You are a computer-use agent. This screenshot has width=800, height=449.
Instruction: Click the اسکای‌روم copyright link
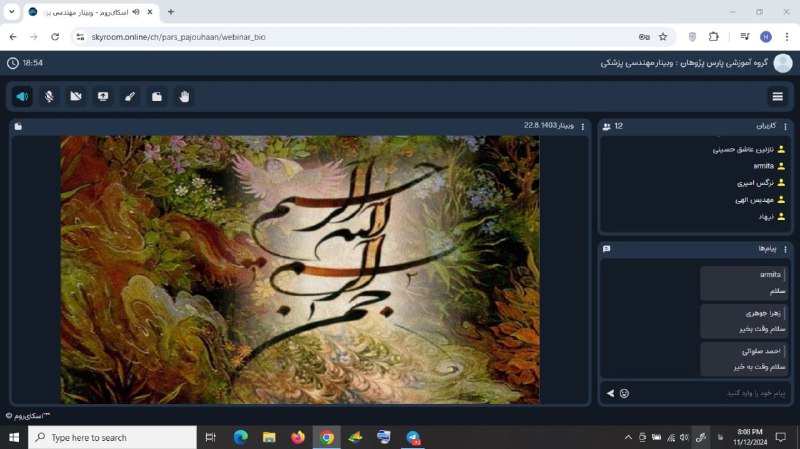[28, 416]
